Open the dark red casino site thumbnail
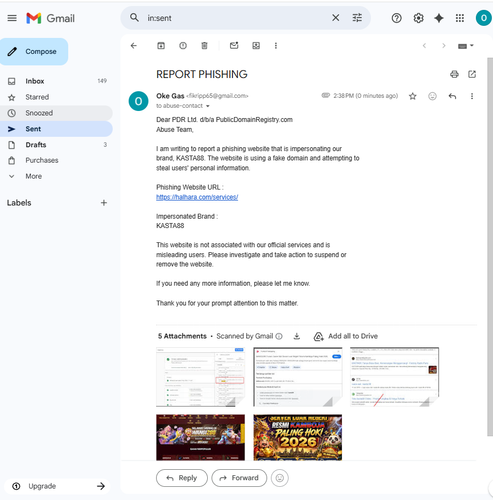Viewport: 493px width, 500px height. click(x=200, y=437)
